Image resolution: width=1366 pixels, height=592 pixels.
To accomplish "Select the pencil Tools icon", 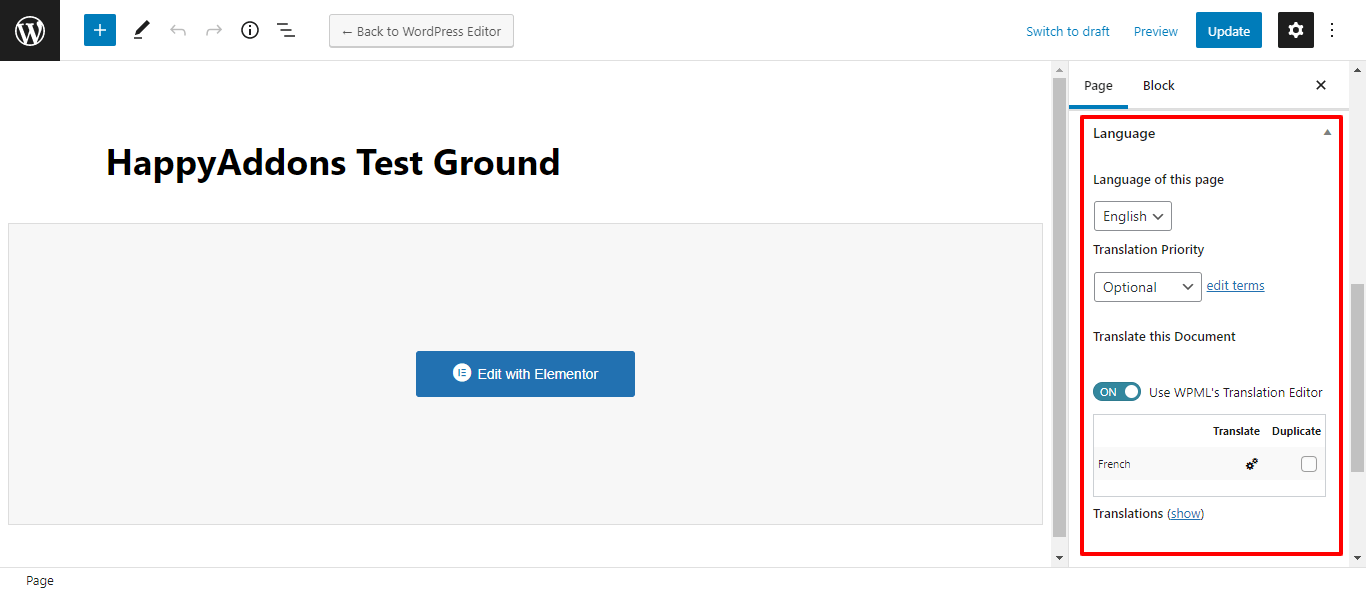I will (141, 30).
